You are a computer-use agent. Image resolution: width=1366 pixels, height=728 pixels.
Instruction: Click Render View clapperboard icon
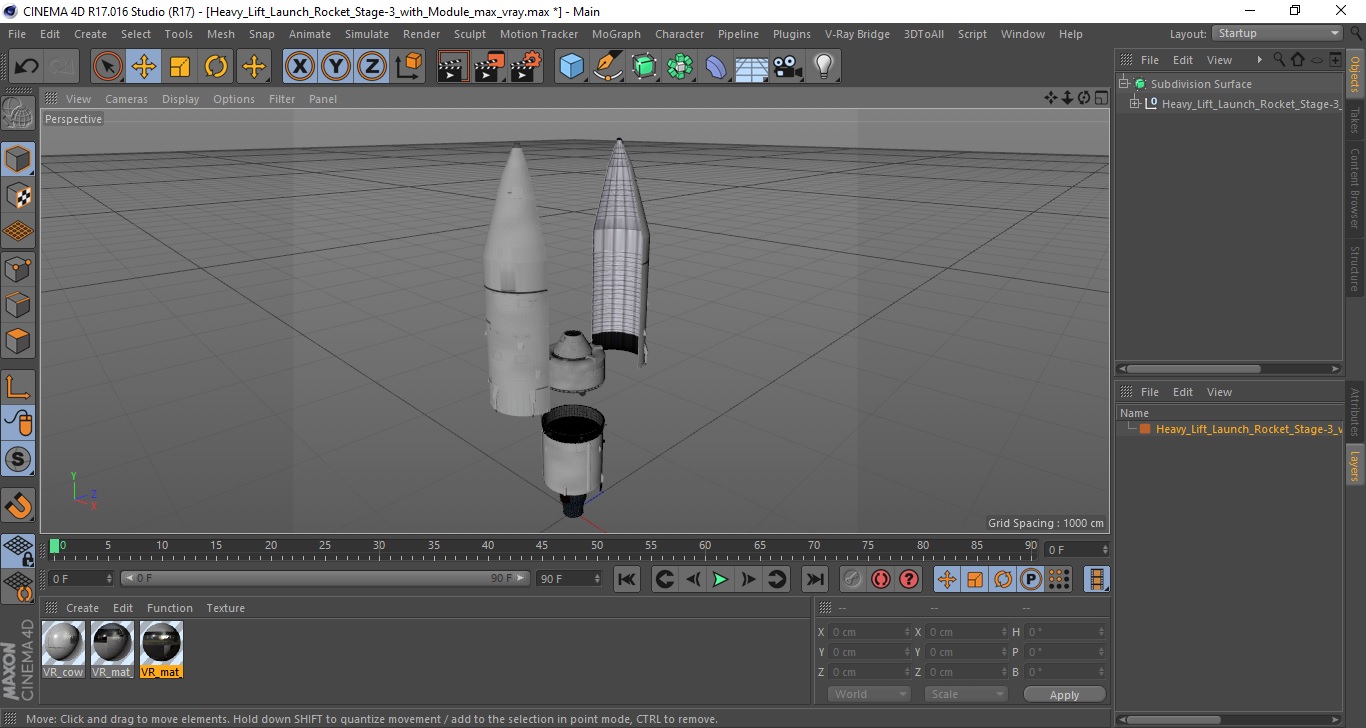coord(453,67)
